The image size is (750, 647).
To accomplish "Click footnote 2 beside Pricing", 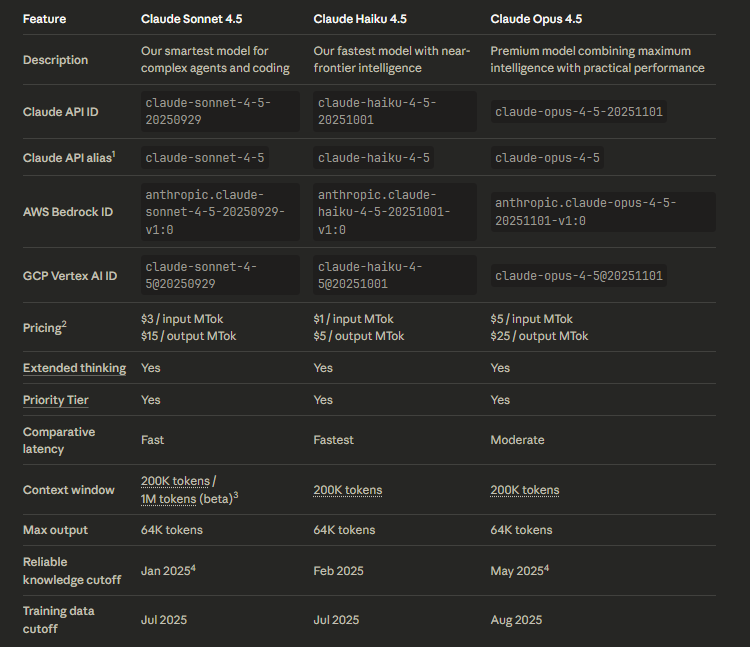I will coord(65,324).
